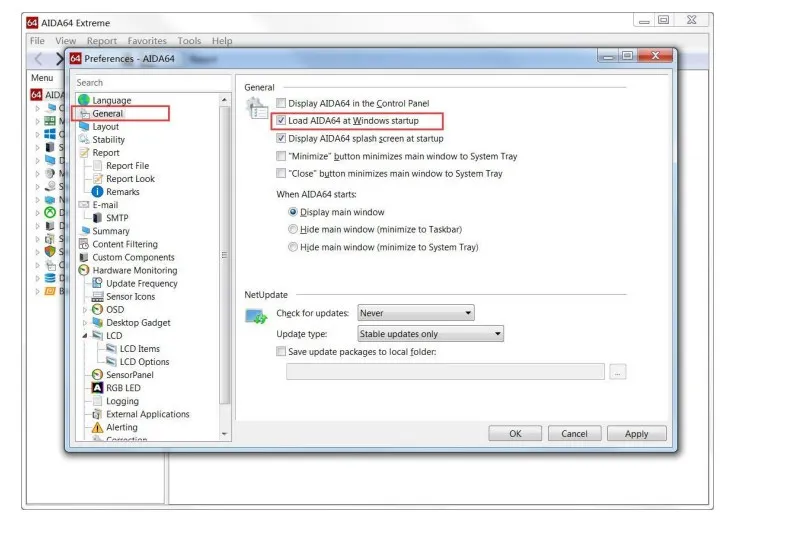Select the Summary computer icon
The width and height of the screenshot is (811, 552).
coord(85,231)
